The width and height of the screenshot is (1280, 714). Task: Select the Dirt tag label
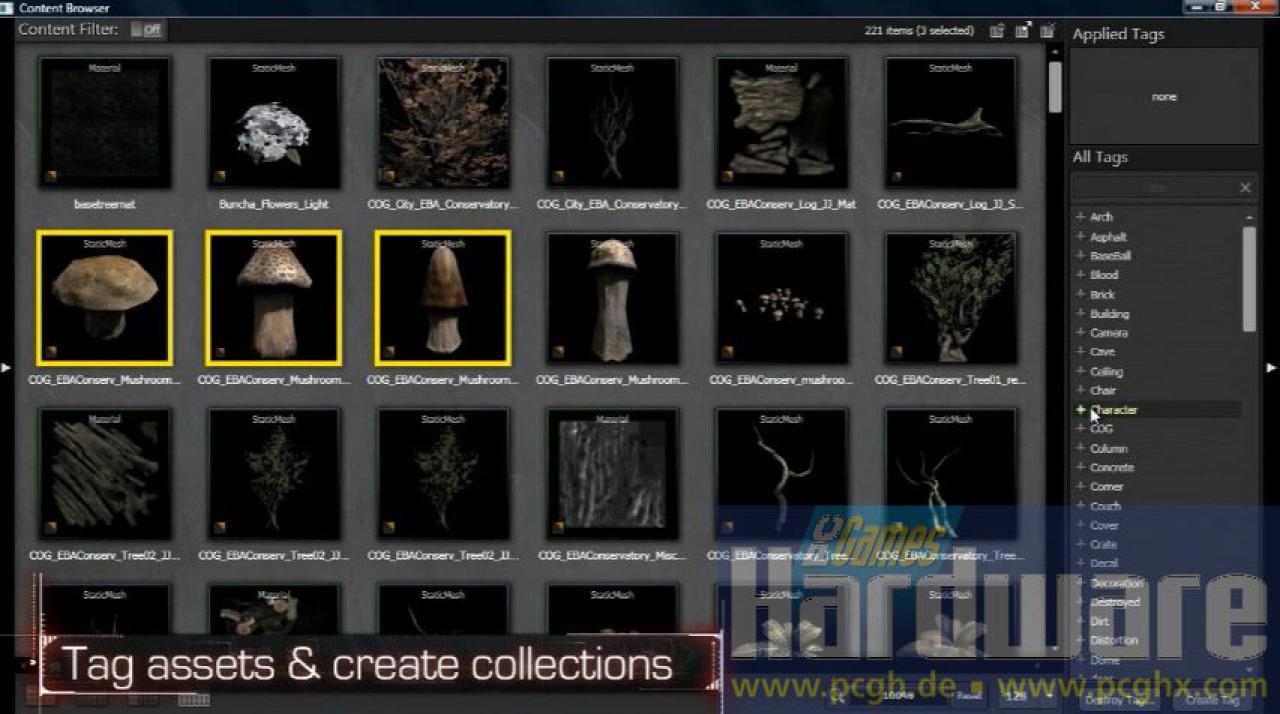click(x=1099, y=622)
